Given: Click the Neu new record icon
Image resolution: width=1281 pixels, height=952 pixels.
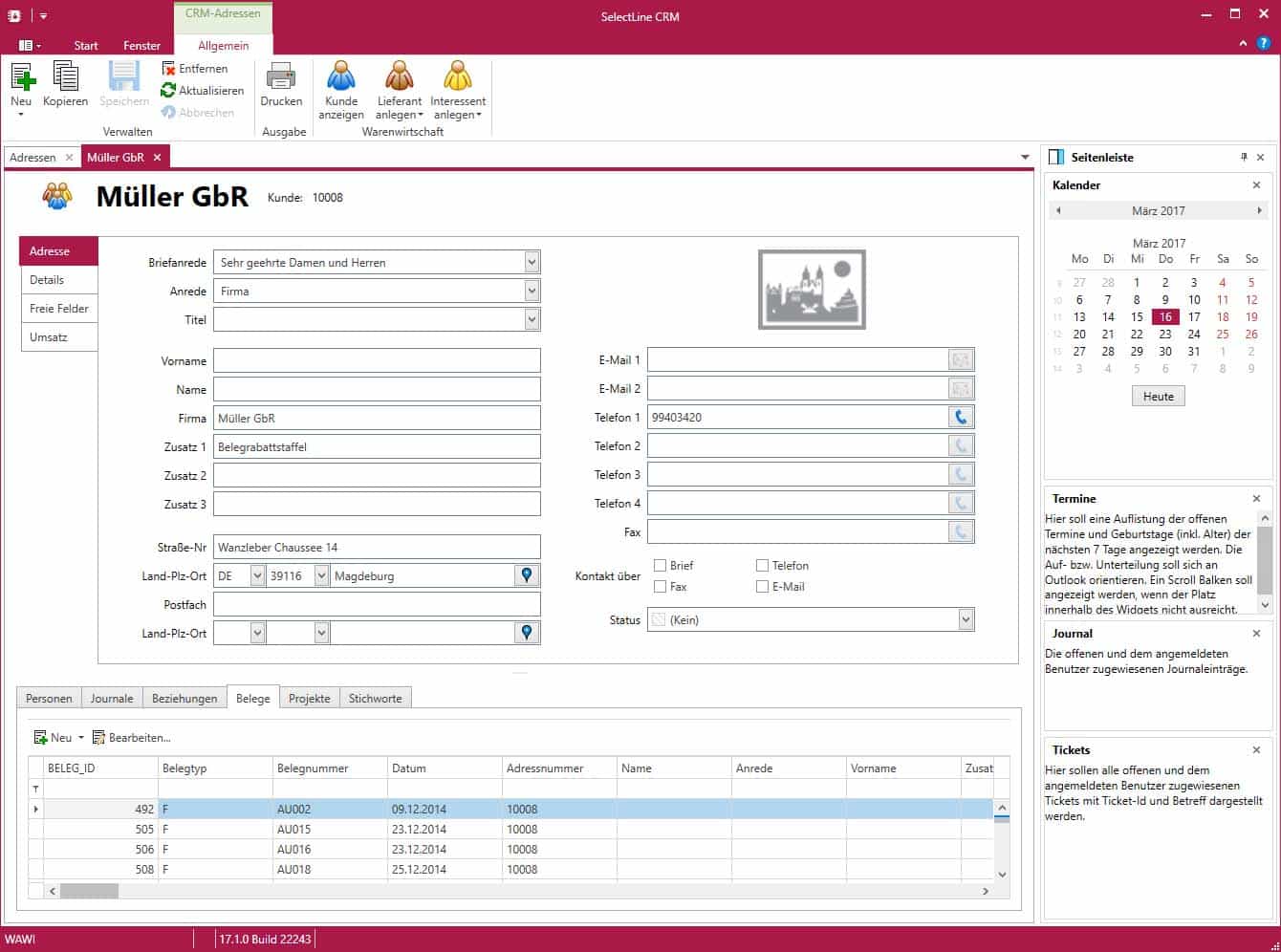Looking at the screenshot, I should point(22,76).
